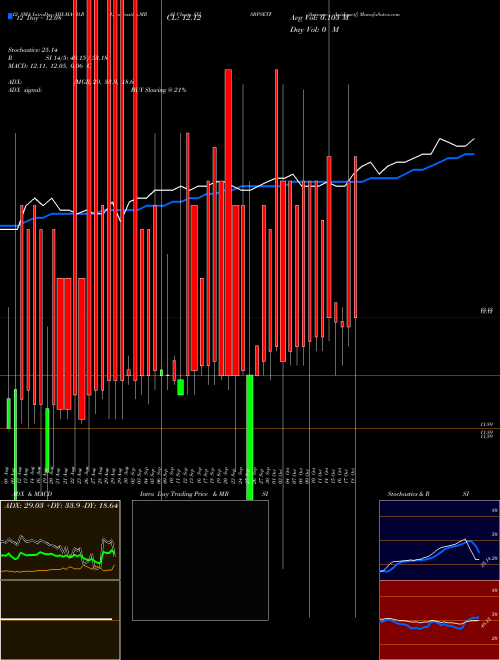Click the SBPSETF ticker title
The height and width of the screenshot is (660, 500).
tap(261, 14)
